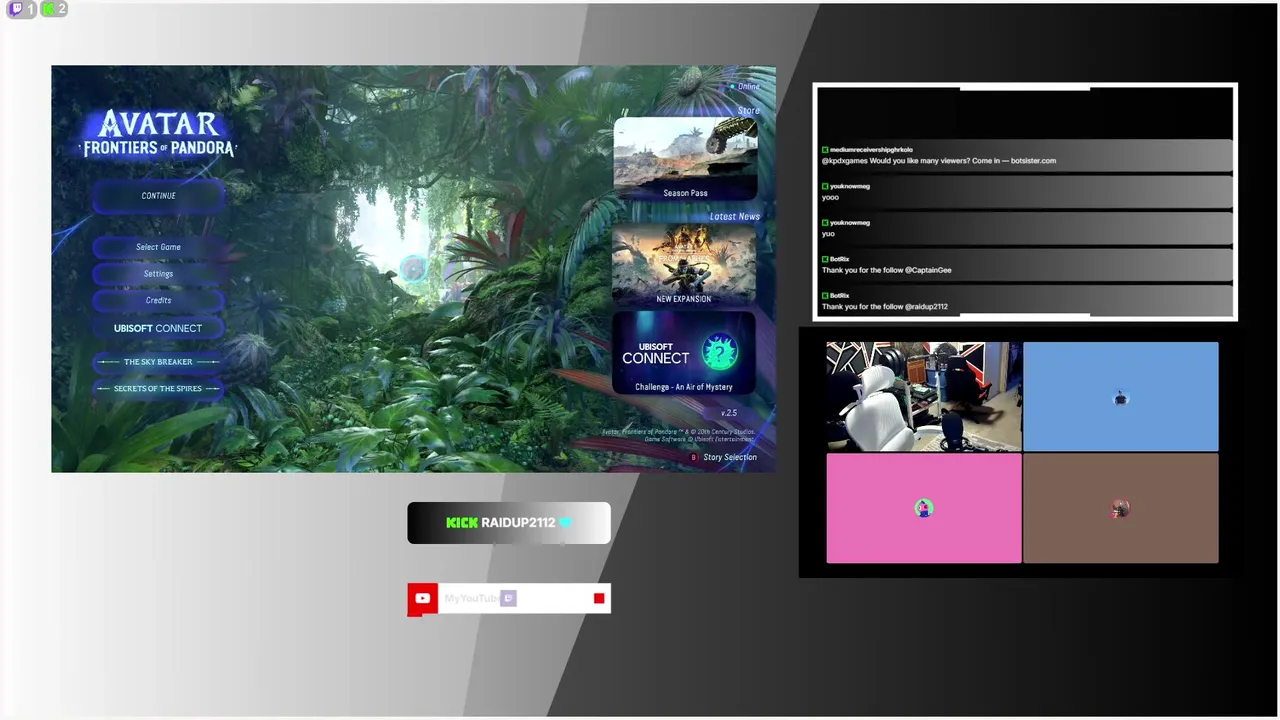Open Ubisoft Connect challenge card
The image size is (1280, 720).
coord(685,354)
